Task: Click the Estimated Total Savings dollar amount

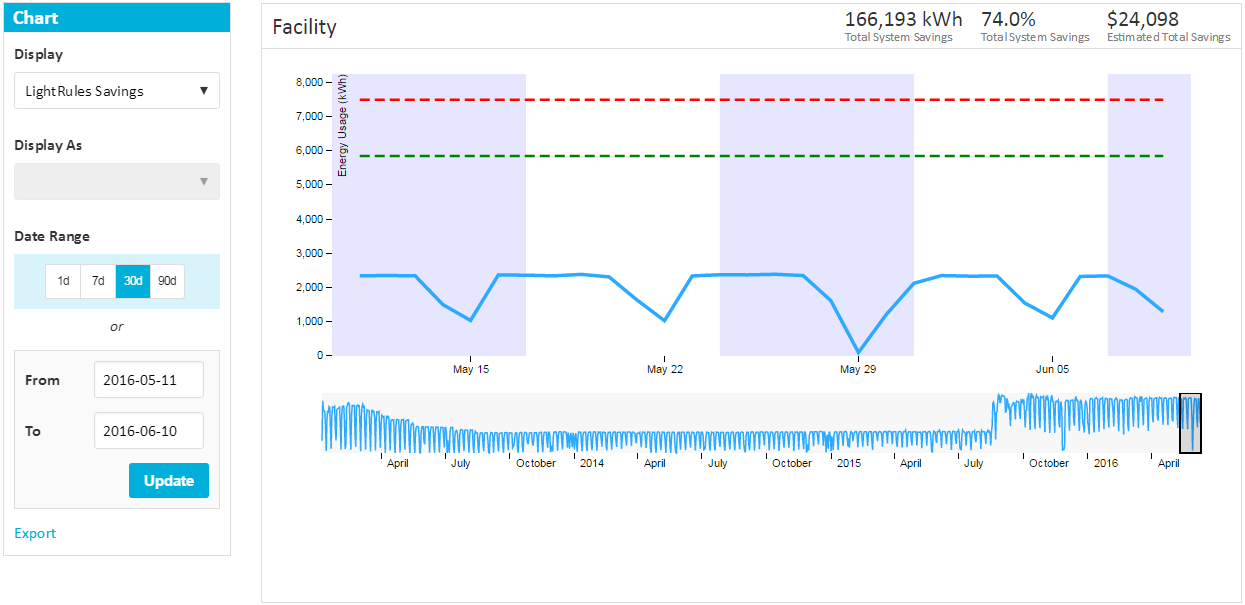Action: (1142, 19)
